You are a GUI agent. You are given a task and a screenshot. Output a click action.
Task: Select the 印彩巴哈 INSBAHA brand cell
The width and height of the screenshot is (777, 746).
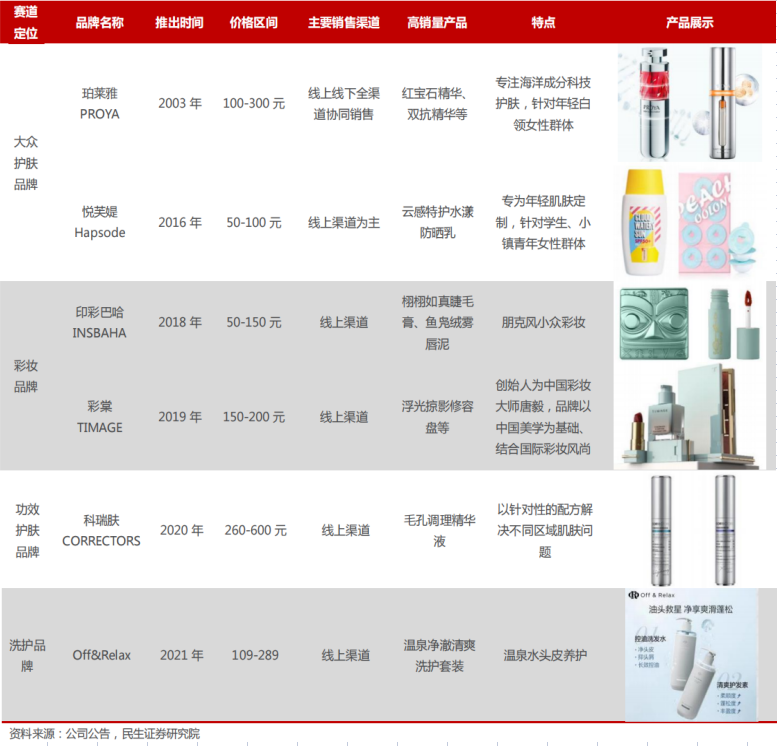click(x=100, y=322)
